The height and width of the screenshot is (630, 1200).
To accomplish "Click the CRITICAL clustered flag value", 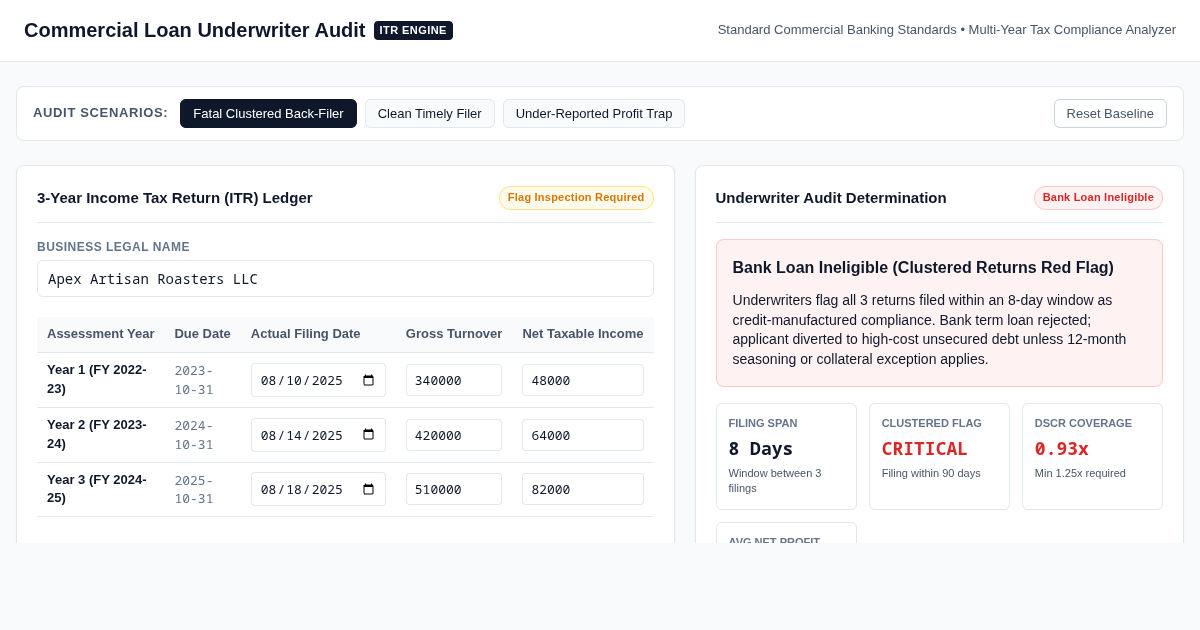I will coord(925,448).
